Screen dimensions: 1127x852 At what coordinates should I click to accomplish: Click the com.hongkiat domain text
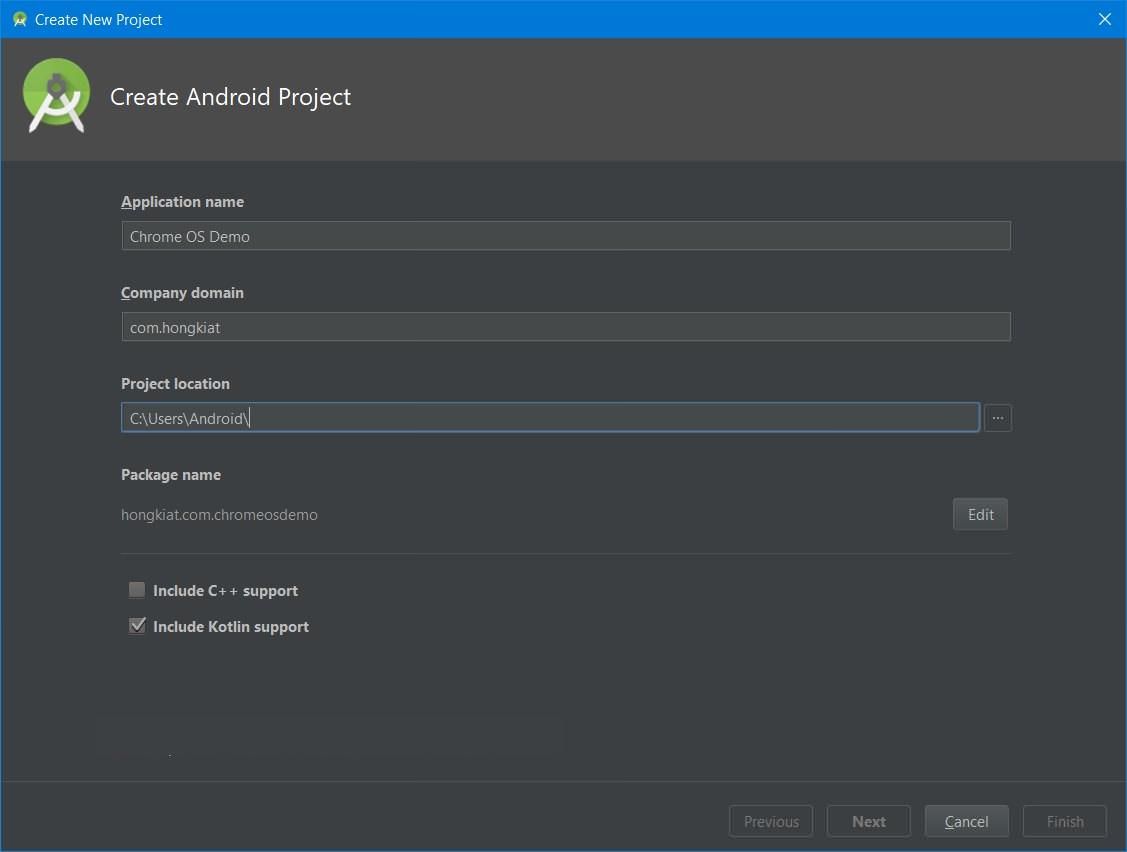click(174, 327)
